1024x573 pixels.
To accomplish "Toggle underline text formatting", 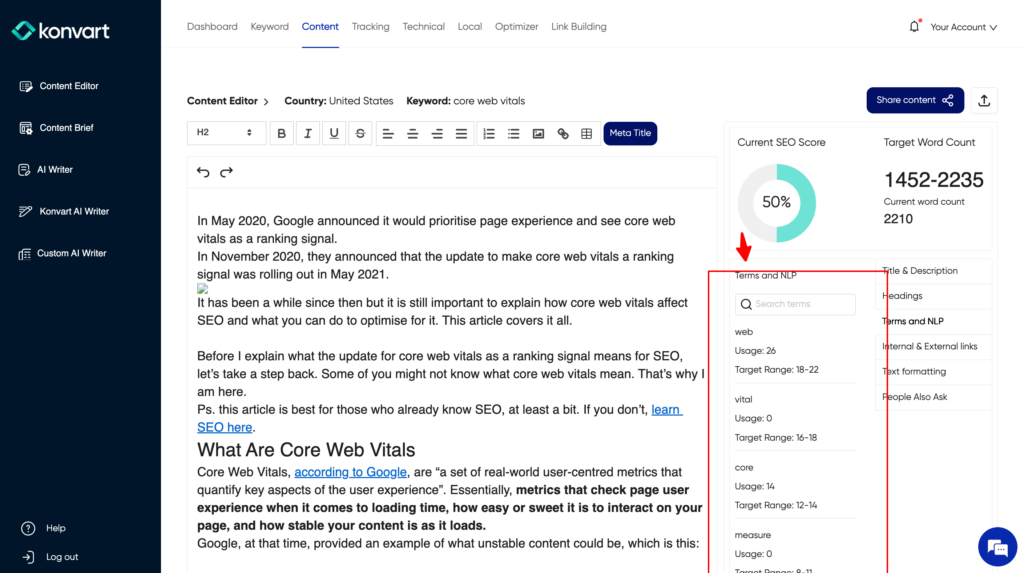I will (x=334, y=133).
